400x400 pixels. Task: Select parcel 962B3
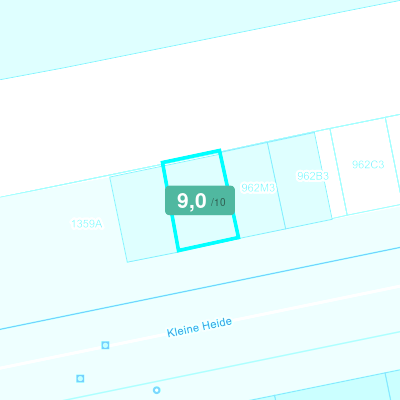click(x=313, y=176)
